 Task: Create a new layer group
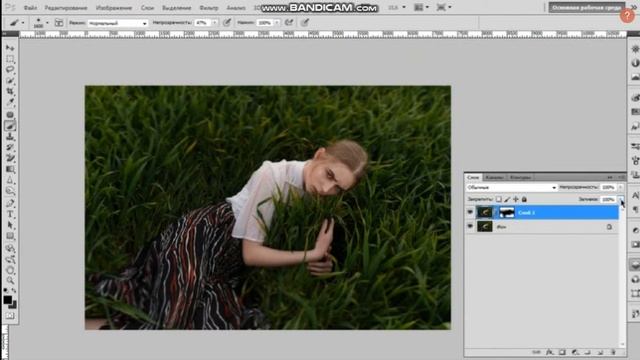pyautogui.click(x=587, y=352)
